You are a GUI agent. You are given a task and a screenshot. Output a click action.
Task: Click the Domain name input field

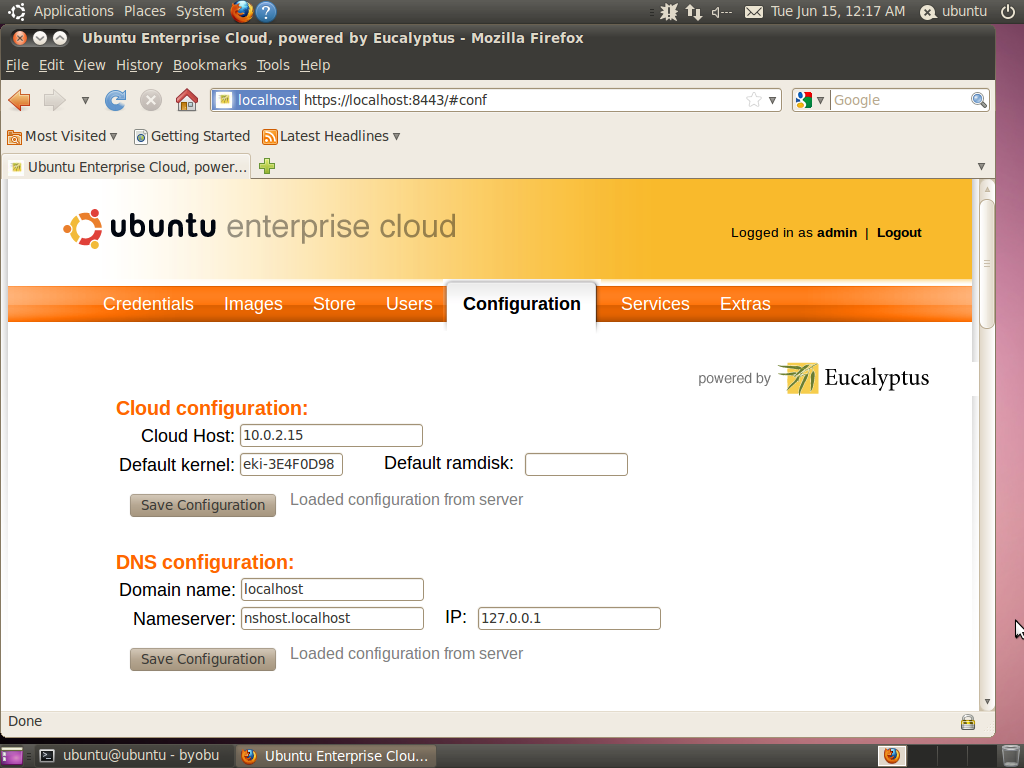(x=332, y=590)
